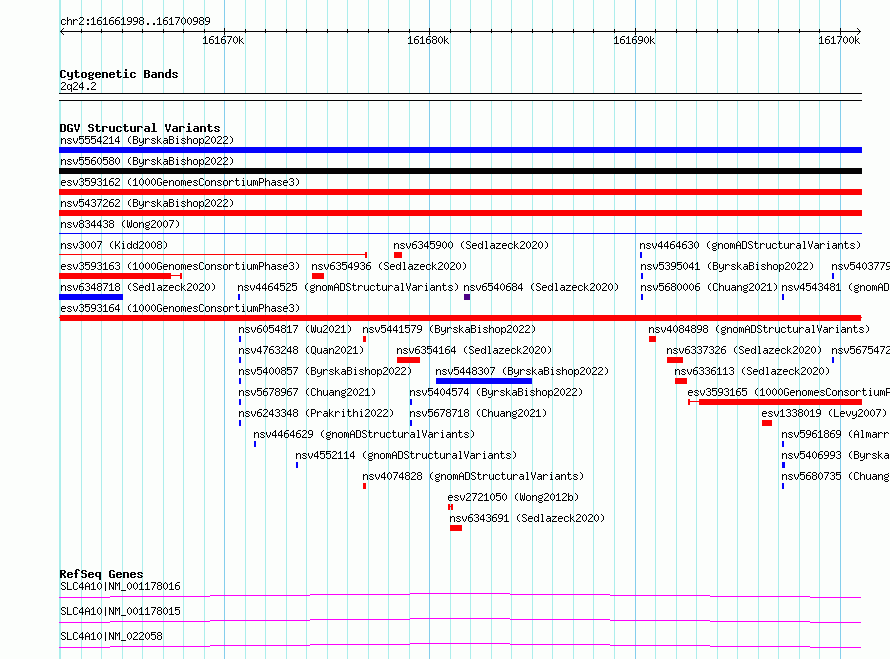Image resolution: width=890 pixels, height=659 pixels.
Task: Select the esv3593162 red variant bar
Action: pyautogui.click(x=460, y=192)
